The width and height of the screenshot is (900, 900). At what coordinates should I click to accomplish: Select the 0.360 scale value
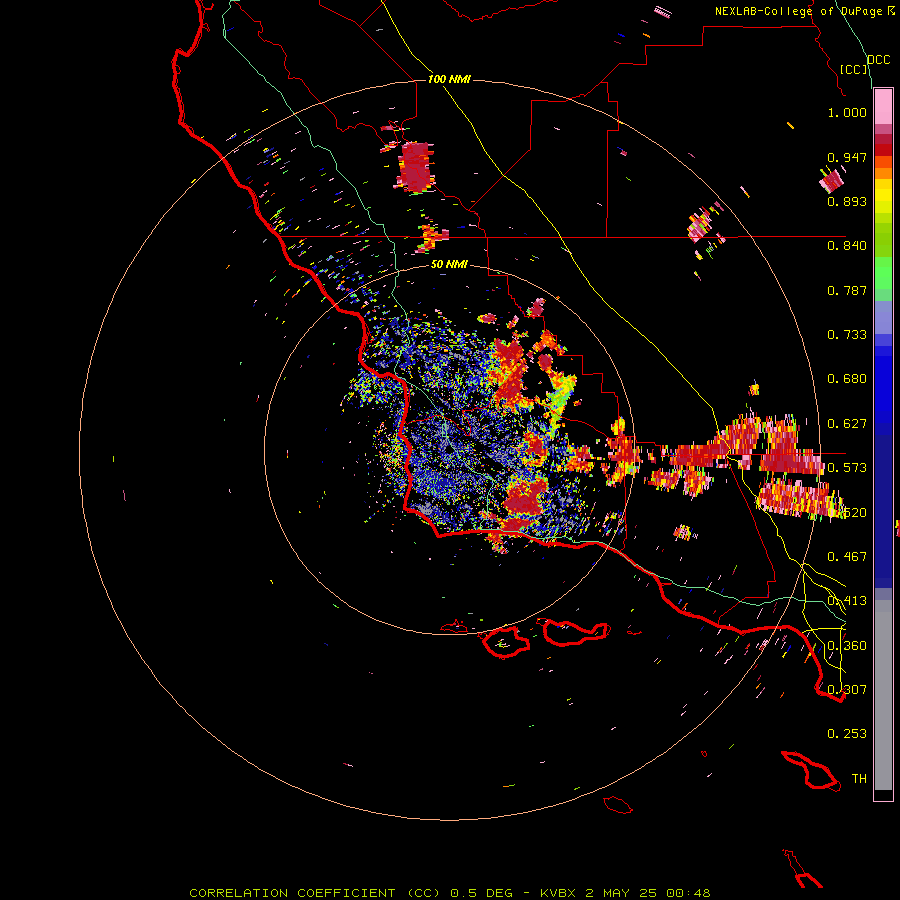[x=847, y=646]
